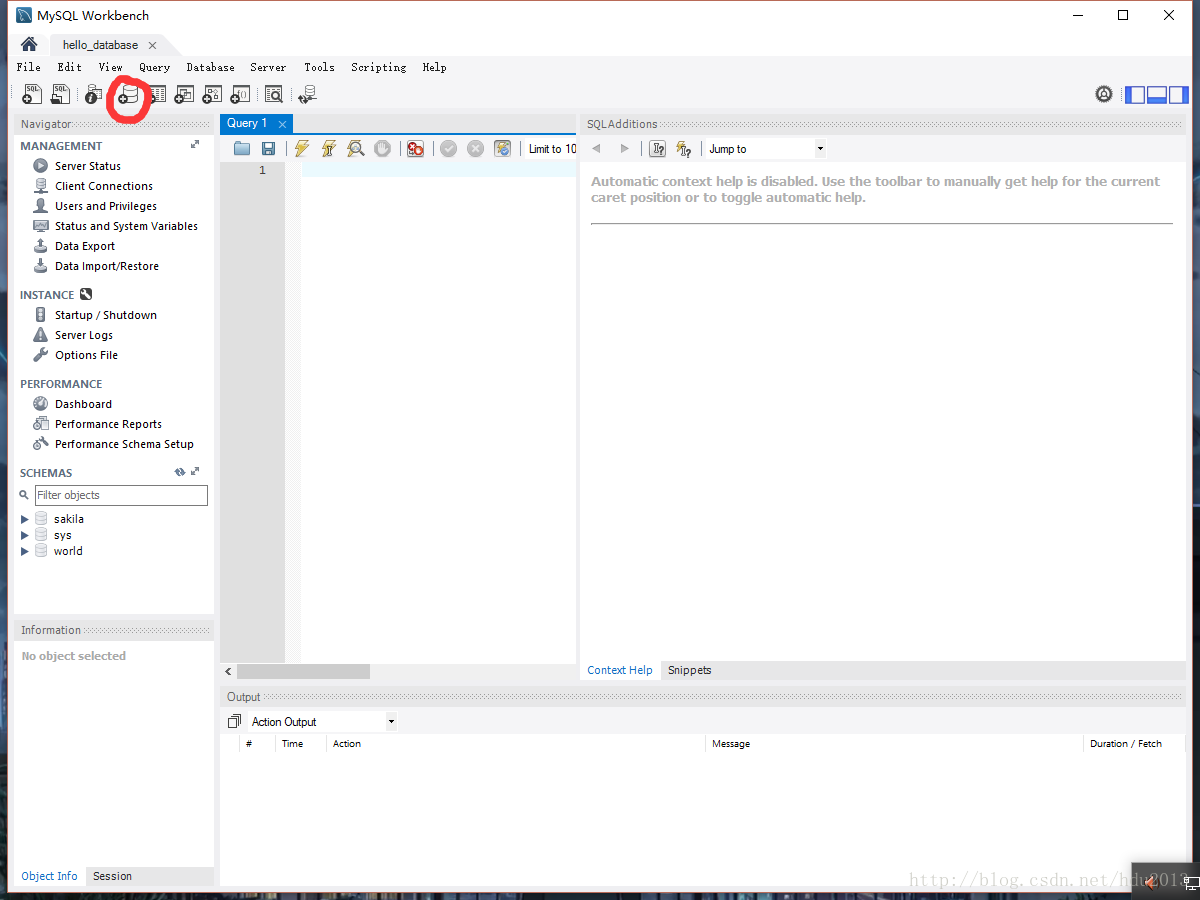The image size is (1200, 900).
Task: Click the create new function icon
Action: 240,94
